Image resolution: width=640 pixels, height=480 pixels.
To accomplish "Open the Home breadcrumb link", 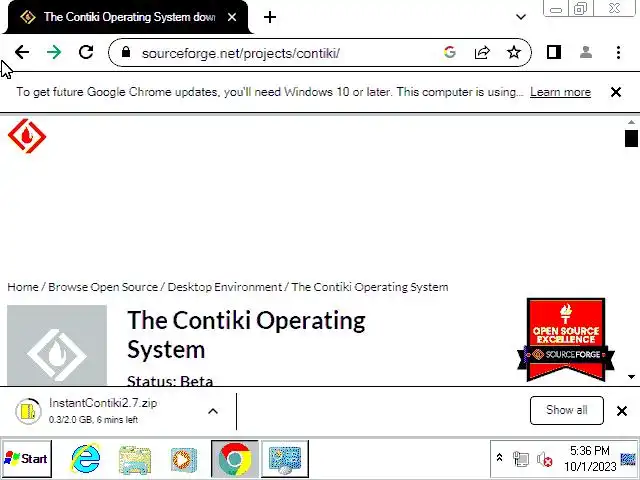I will (x=23, y=287).
